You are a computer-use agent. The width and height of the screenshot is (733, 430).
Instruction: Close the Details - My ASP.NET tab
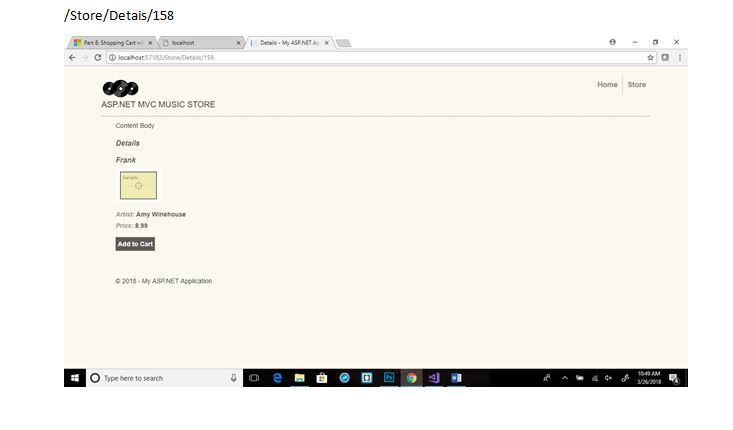click(326, 43)
